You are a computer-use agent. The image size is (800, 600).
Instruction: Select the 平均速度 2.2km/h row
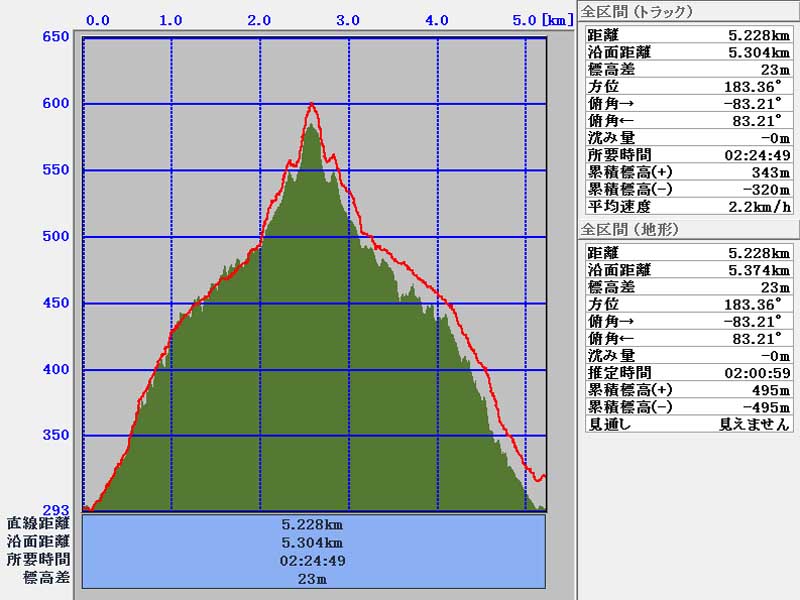coord(688,206)
